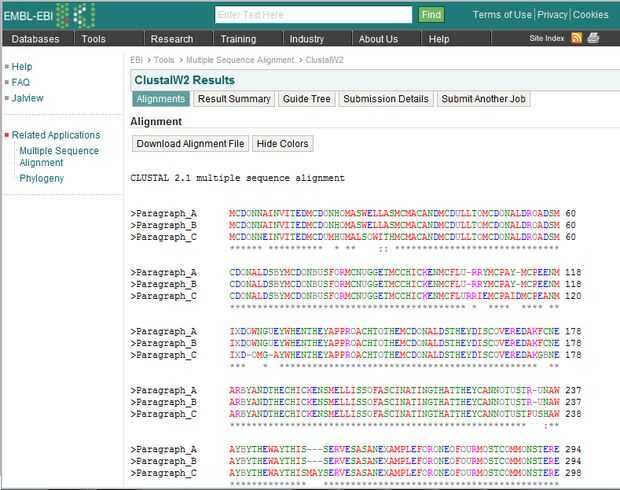620x490 pixels.
Task: Open the Cookies link
Action: 590,15
